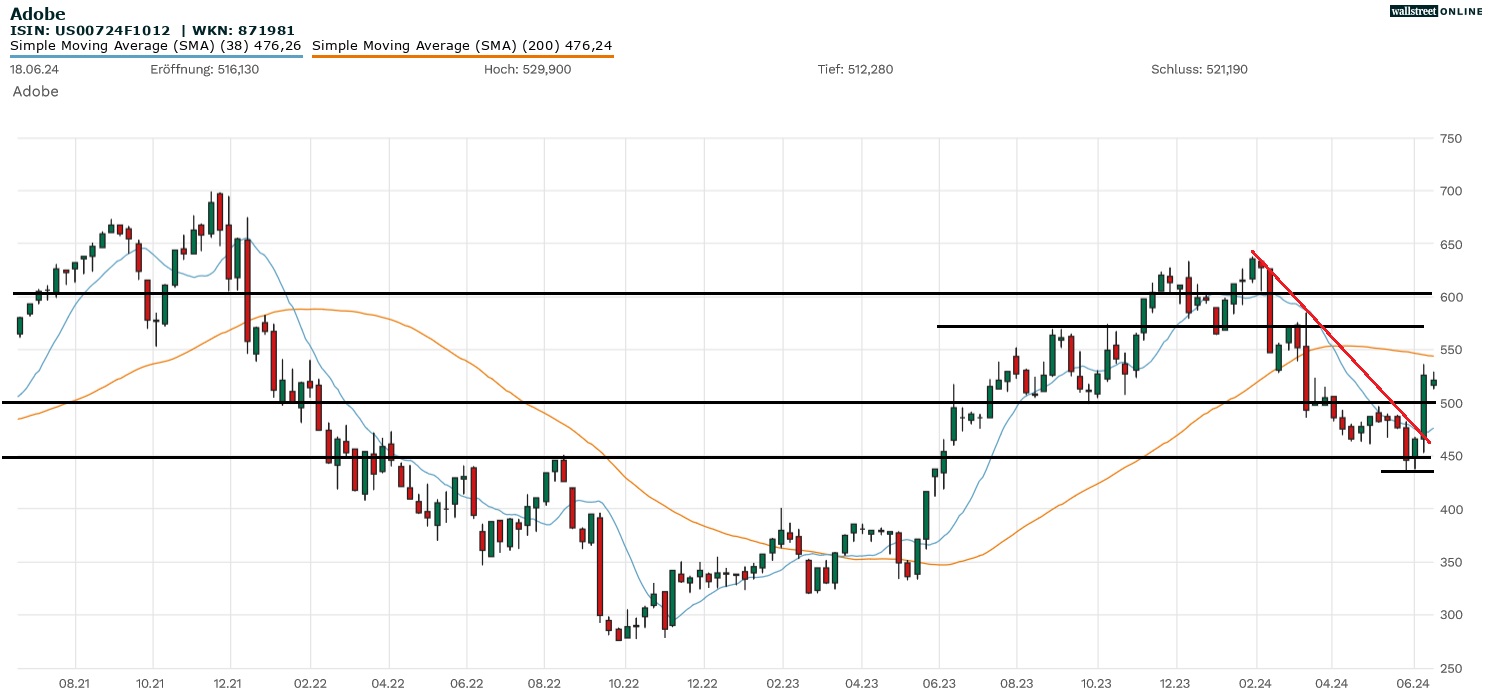The image size is (1490, 689).
Task: Click the Adobe series label above chart
Action: coord(36,92)
